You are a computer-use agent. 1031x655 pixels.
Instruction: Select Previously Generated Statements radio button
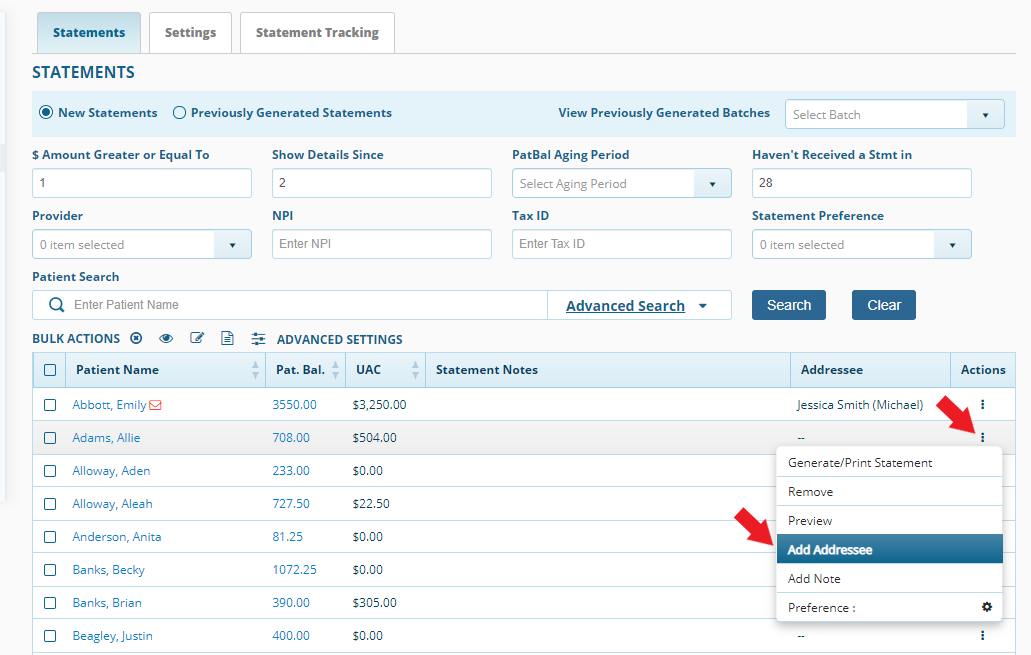(x=179, y=112)
